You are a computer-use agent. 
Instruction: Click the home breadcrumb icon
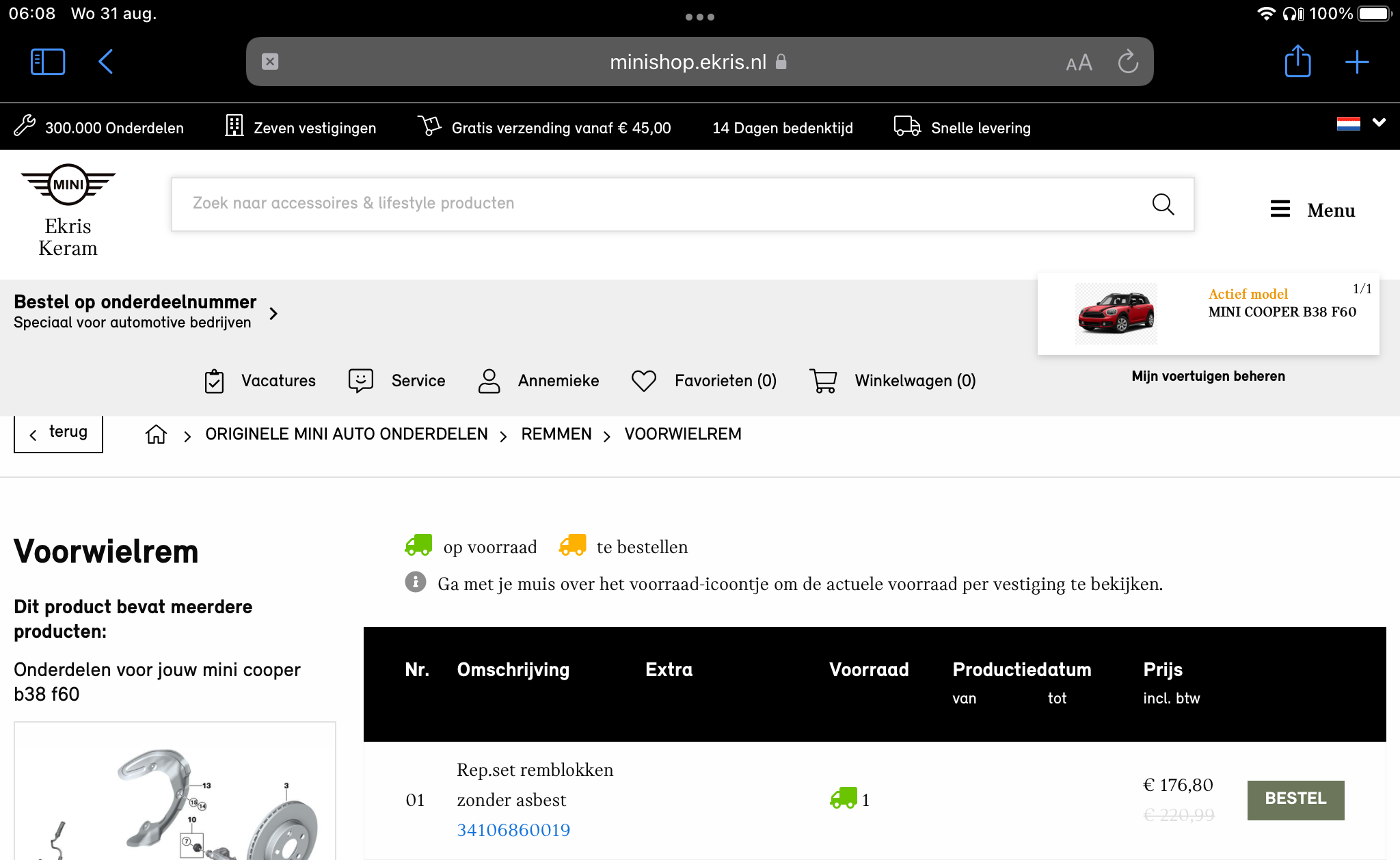coord(156,434)
